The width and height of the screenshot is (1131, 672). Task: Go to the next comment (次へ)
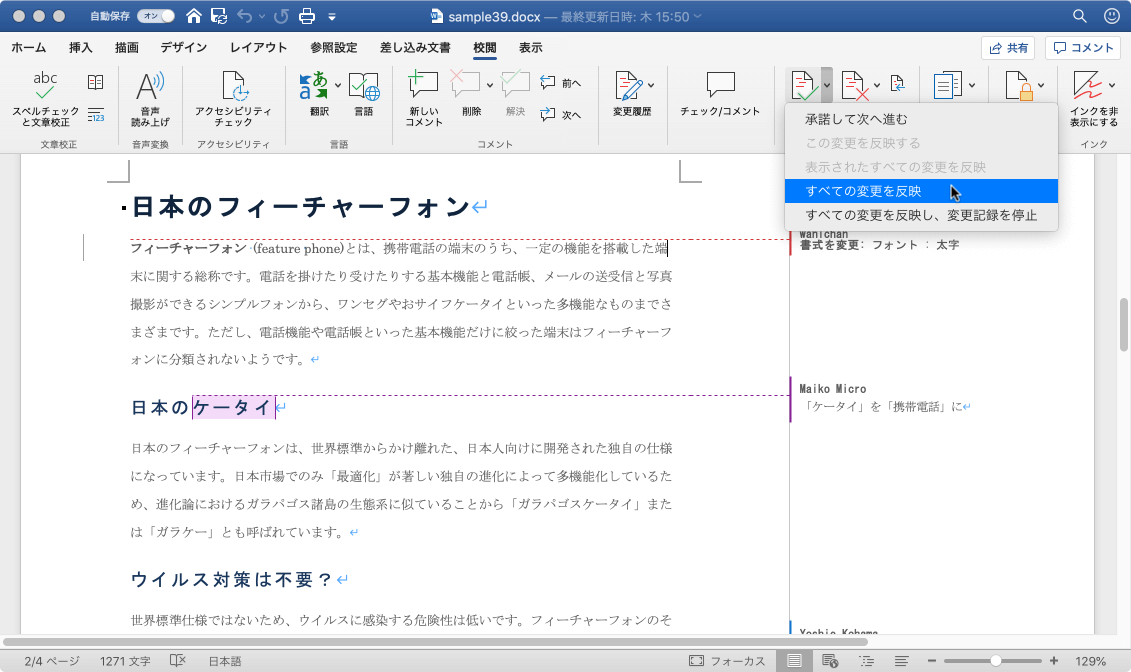[561, 115]
